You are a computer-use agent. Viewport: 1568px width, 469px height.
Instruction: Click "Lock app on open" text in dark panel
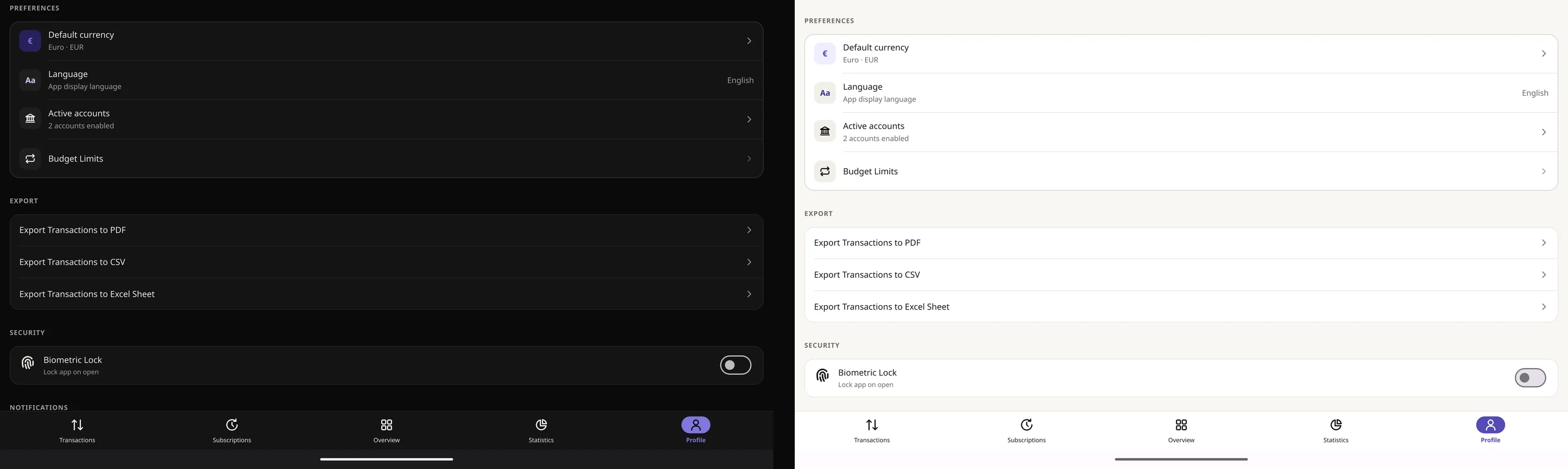(70, 372)
